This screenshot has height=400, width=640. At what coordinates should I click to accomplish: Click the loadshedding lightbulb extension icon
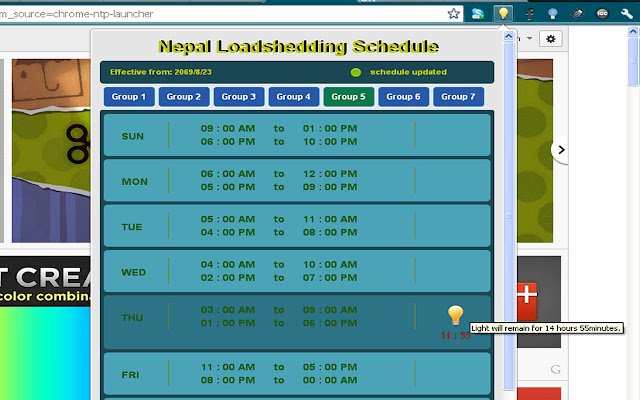click(503, 14)
